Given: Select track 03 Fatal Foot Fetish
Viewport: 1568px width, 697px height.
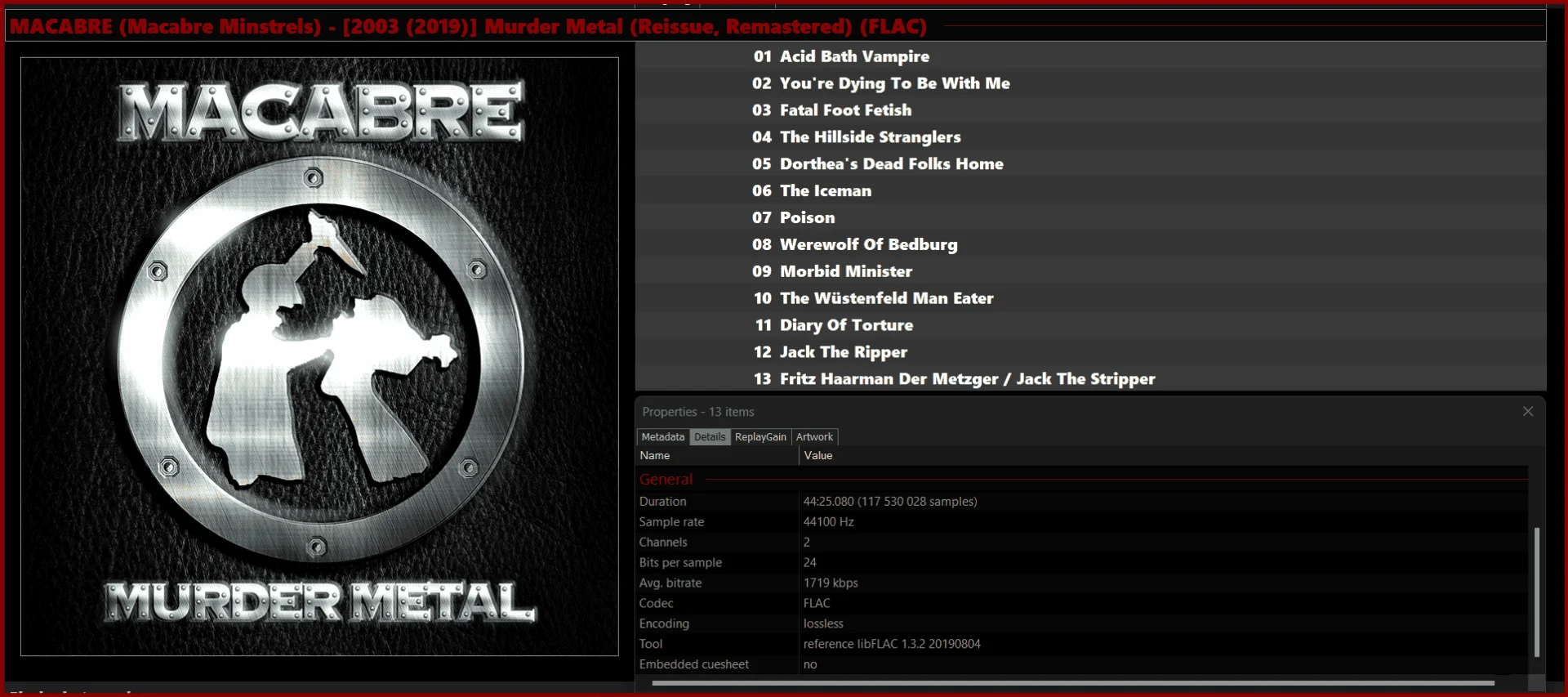Looking at the screenshot, I should pyautogui.click(x=1090, y=110).
